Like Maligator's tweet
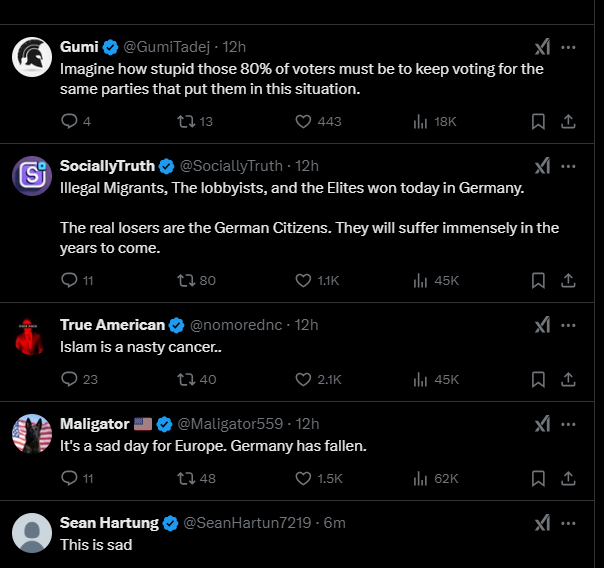The width and height of the screenshot is (604, 568). click(304, 478)
